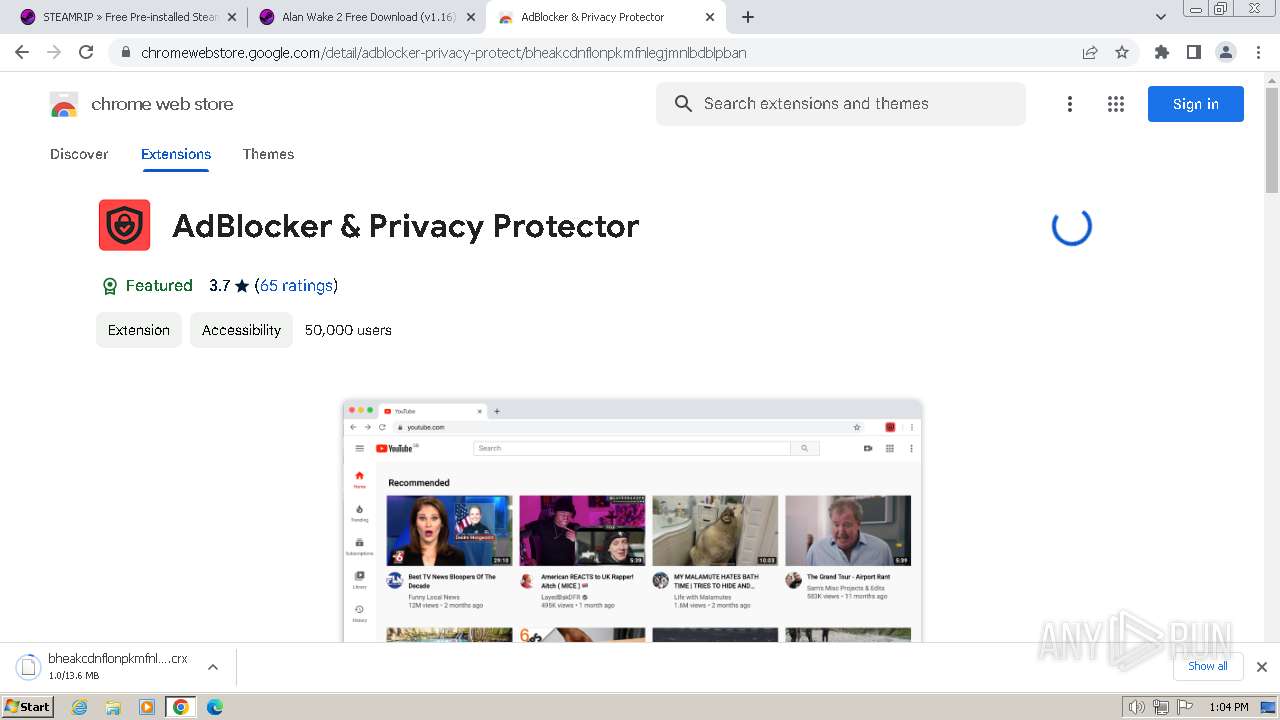Open the Extensions puzzle icon
The image size is (1280, 720).
(x=1161, y=53)
